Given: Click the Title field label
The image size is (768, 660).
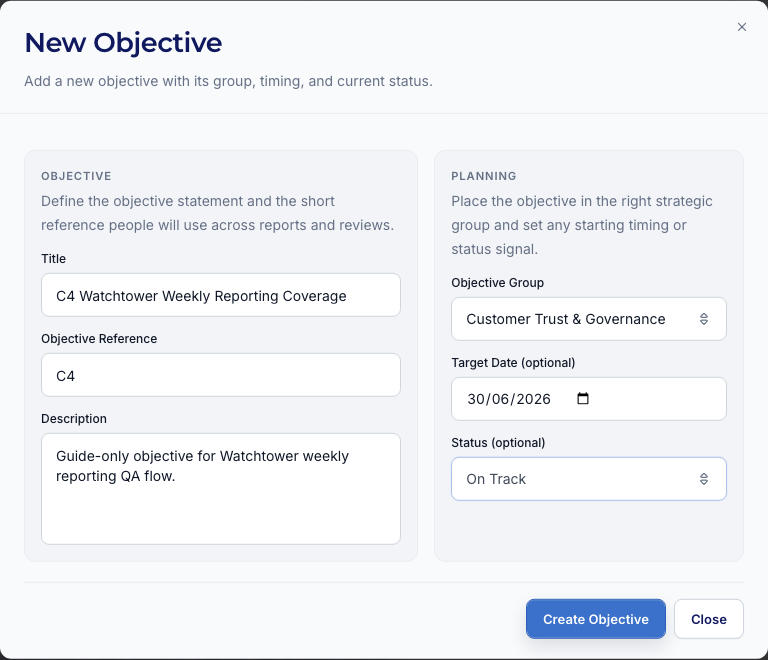Looking at the screenshot, I should [x=53, y=259].
